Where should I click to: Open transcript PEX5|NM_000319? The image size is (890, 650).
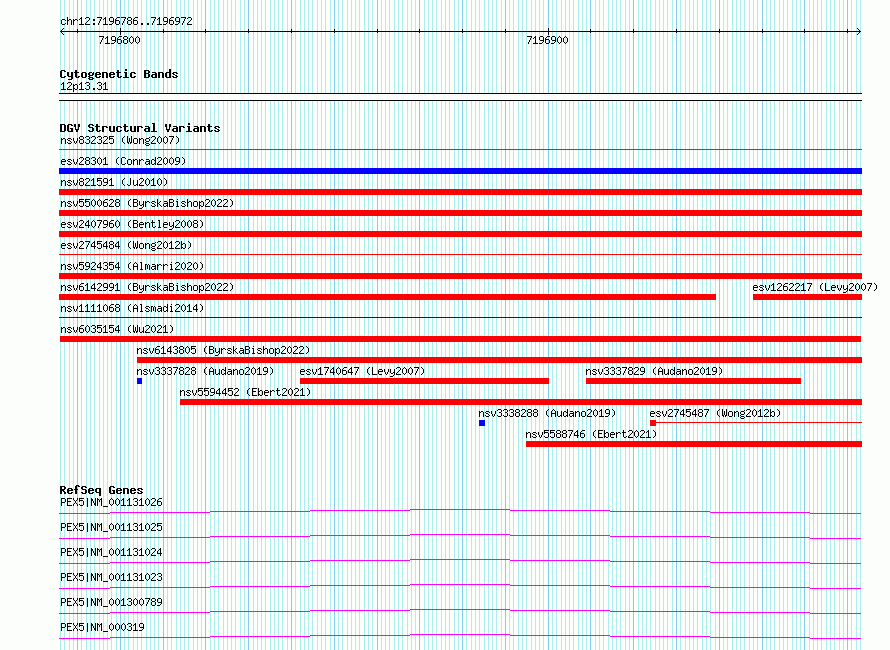click(102, 627)
